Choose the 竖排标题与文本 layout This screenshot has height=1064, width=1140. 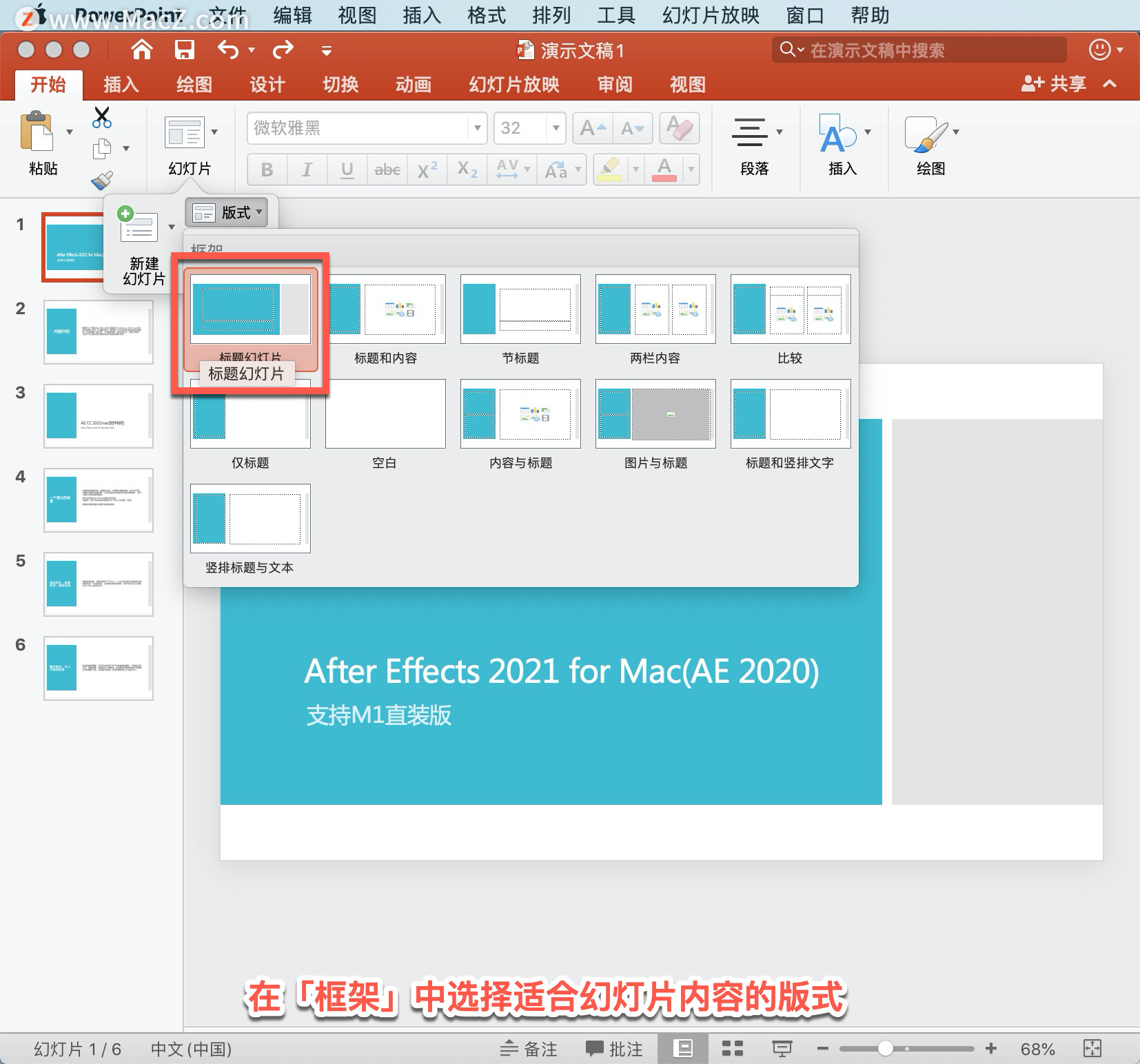pos(250,530)
